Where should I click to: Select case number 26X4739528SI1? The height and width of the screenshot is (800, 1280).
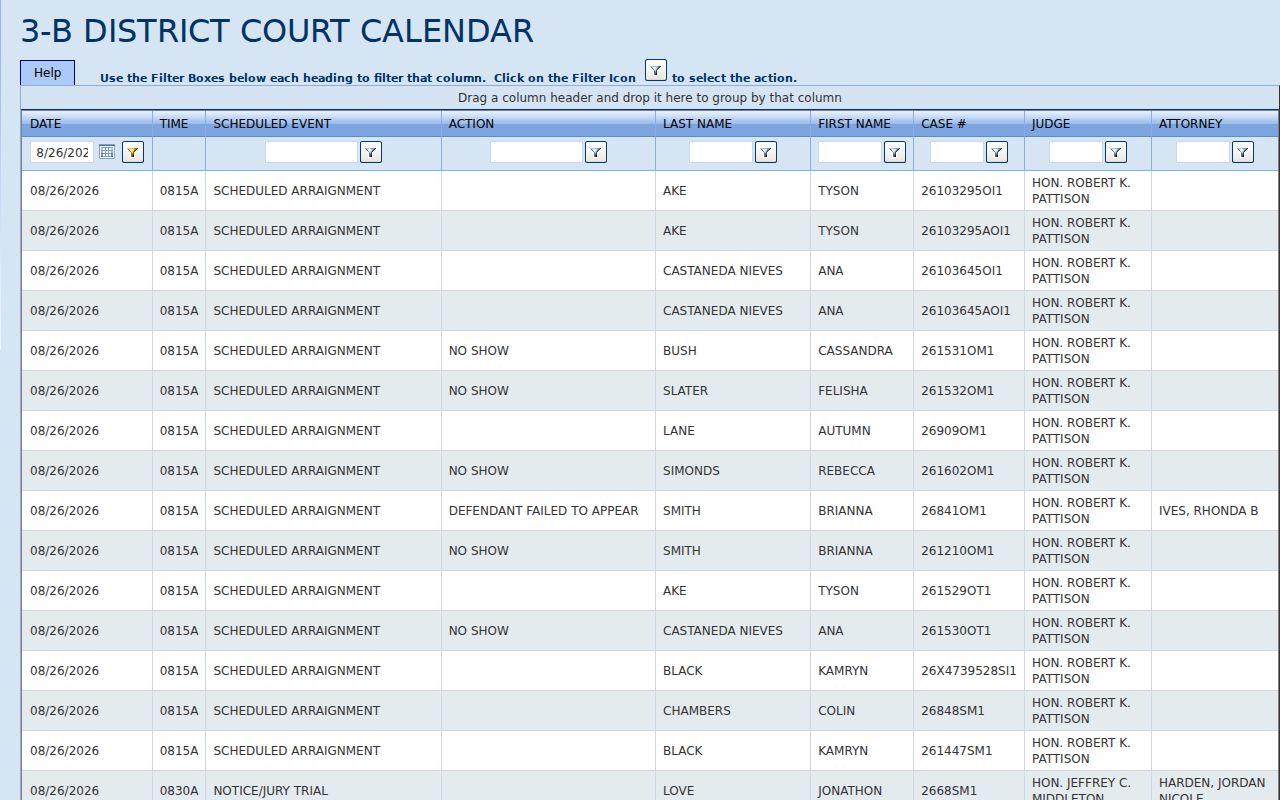968,670
